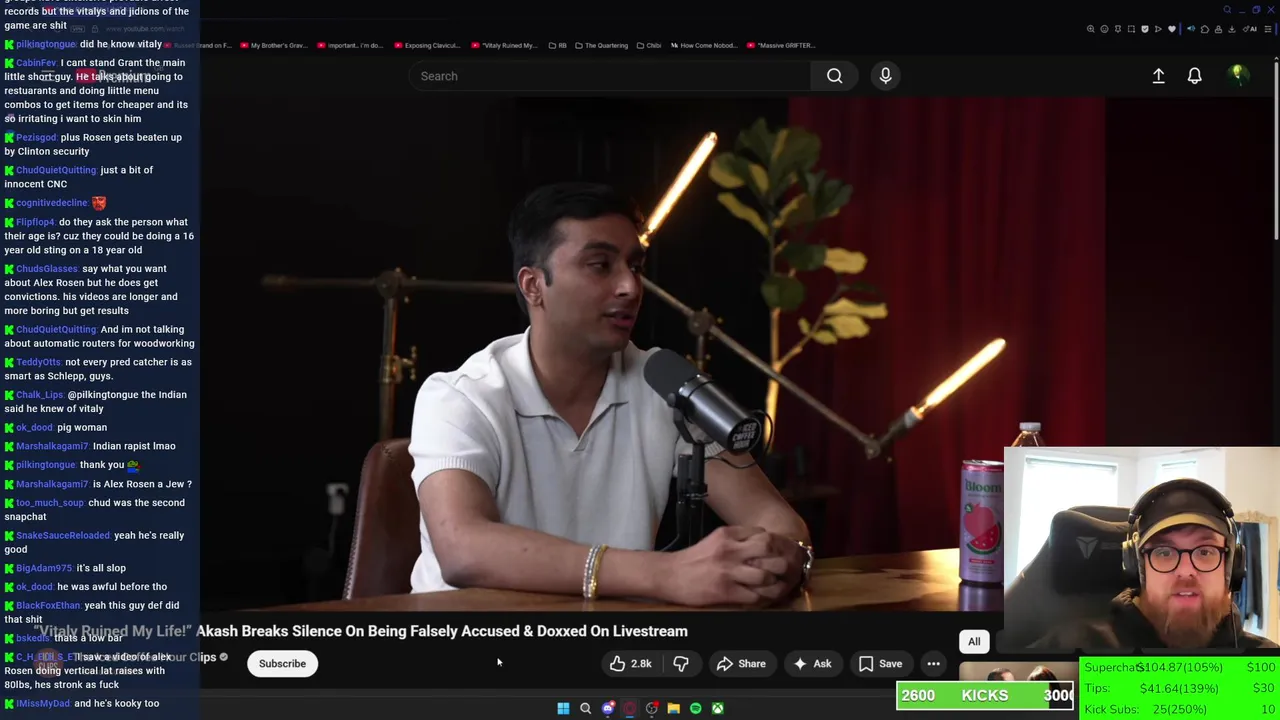Activate voice search microphone icon
1280x720 pixels.
click(885, 76)
